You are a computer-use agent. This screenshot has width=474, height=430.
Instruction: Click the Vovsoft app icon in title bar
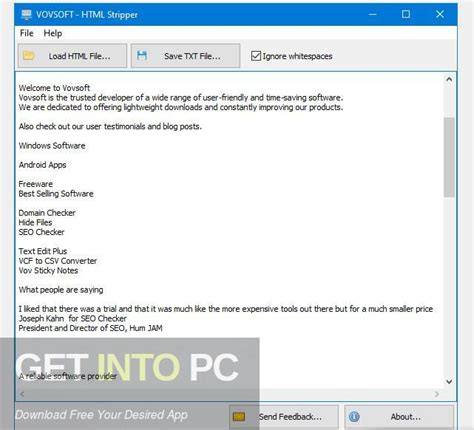[x=26, y=14]
